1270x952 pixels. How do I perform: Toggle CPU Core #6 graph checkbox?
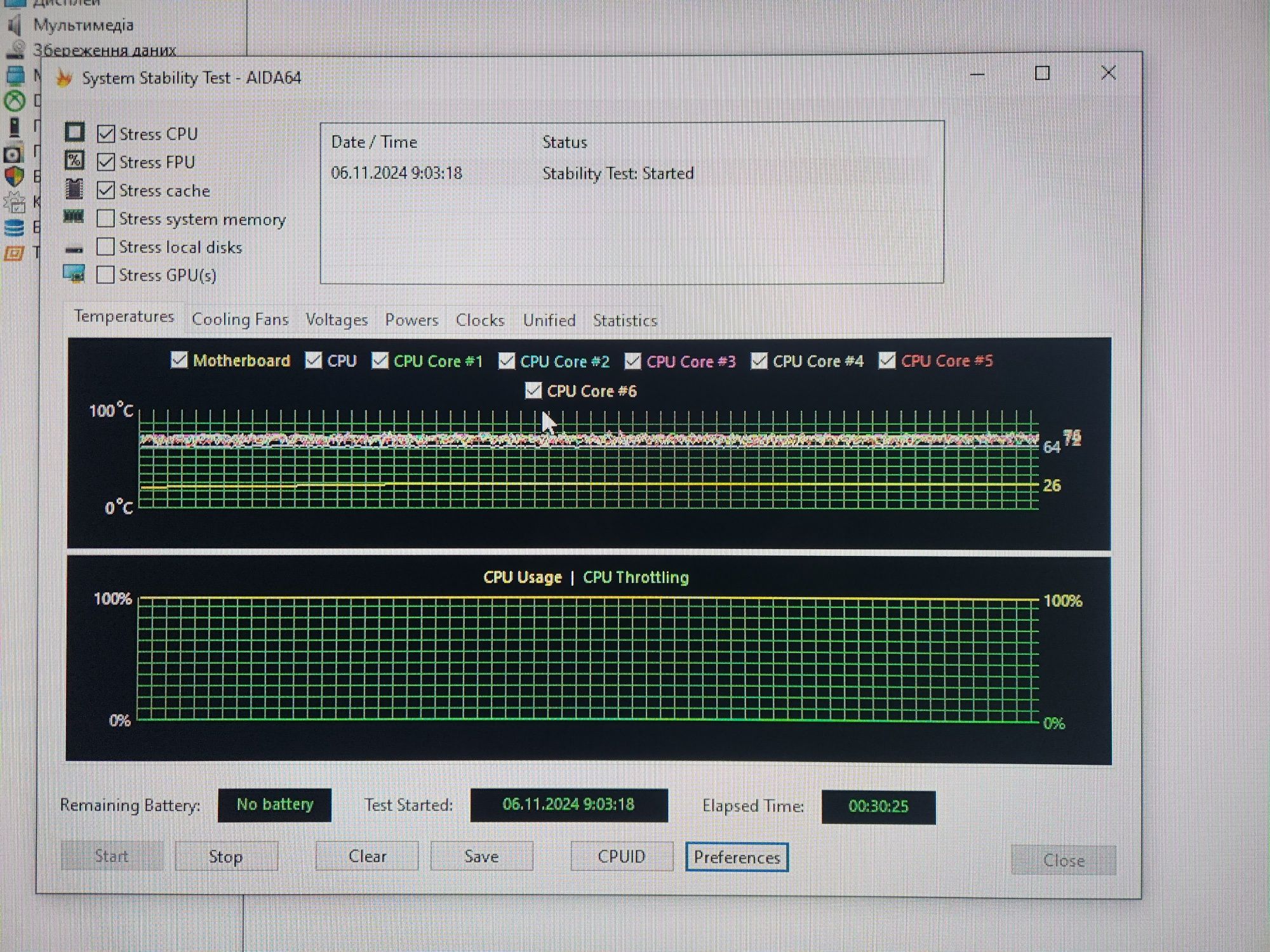tap(533, 390)
